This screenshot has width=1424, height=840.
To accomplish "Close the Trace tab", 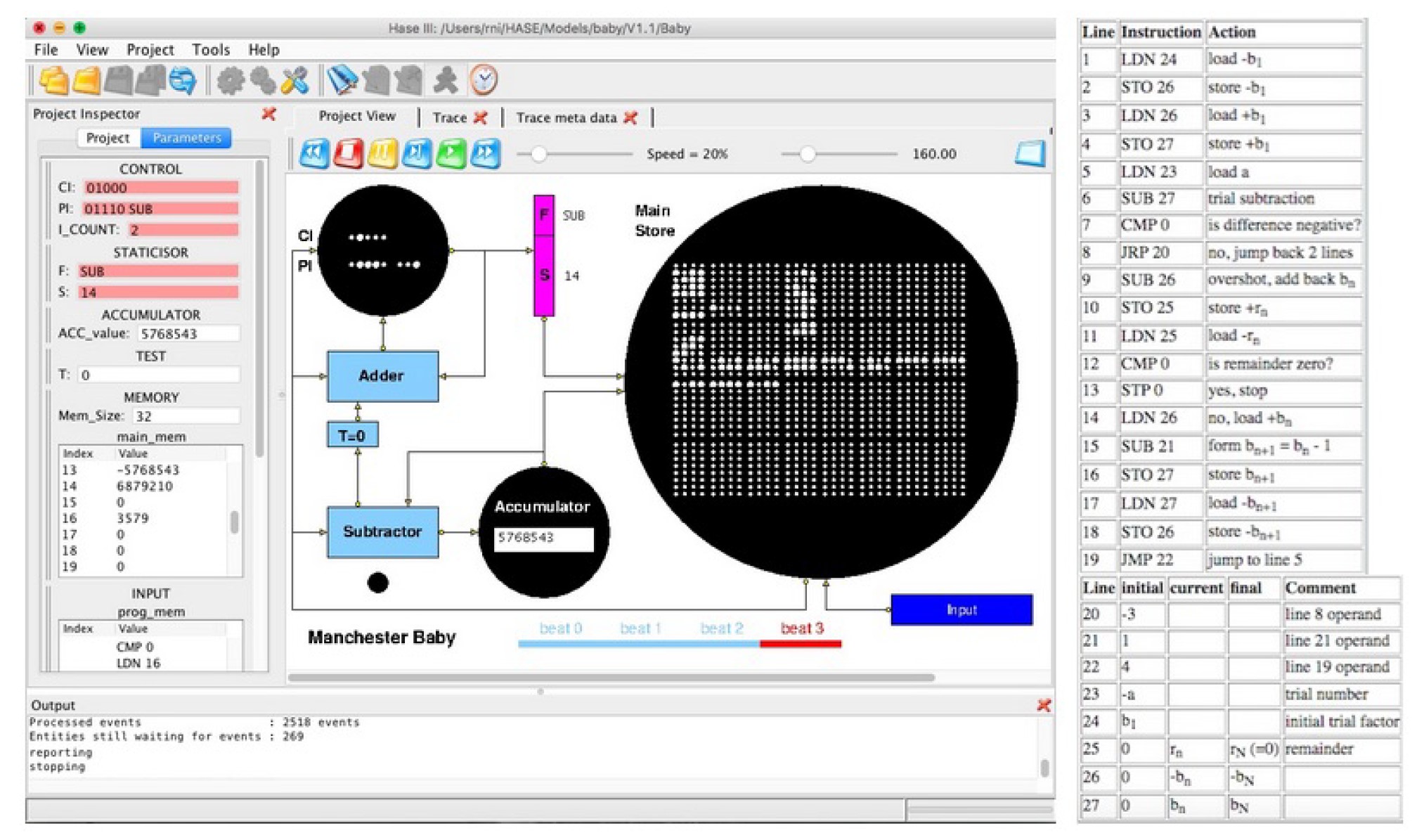I will (x=481, y=117).
